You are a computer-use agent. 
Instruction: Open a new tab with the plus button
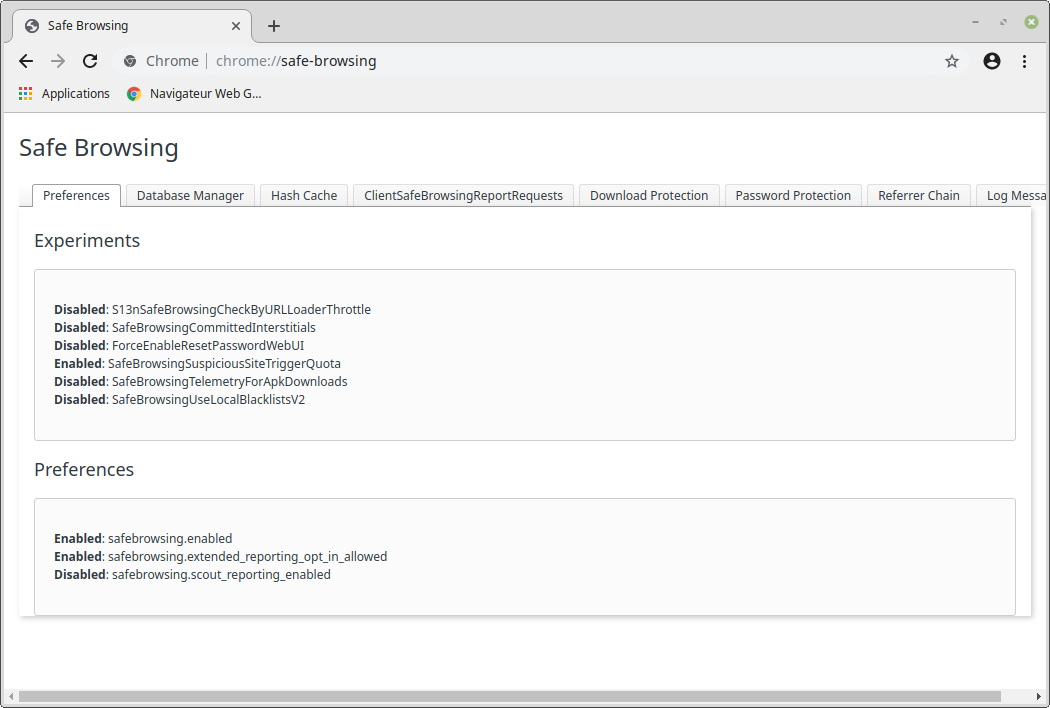tap(274, 26)
